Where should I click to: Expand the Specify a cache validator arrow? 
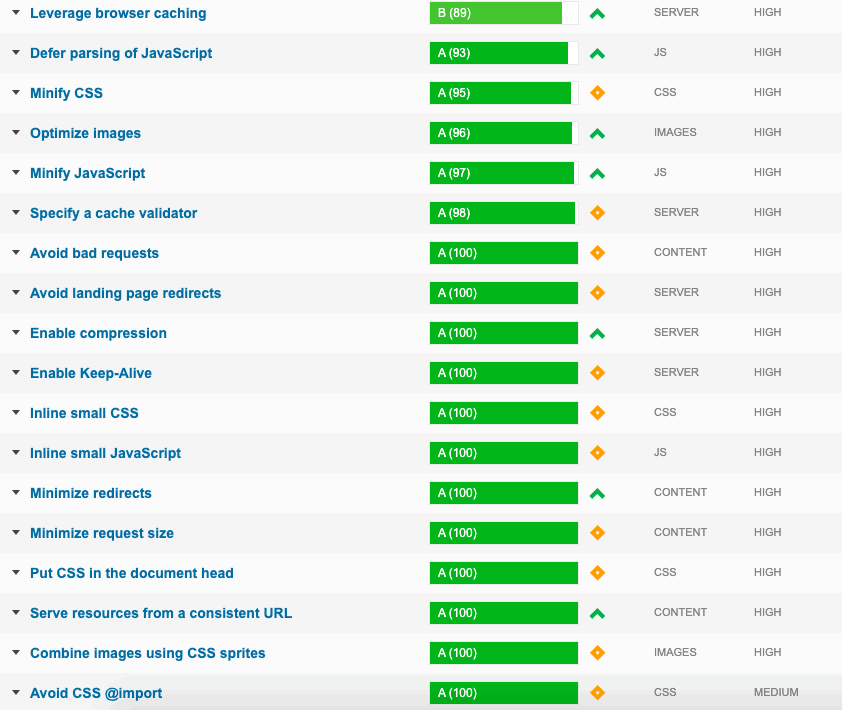point(16,213)
